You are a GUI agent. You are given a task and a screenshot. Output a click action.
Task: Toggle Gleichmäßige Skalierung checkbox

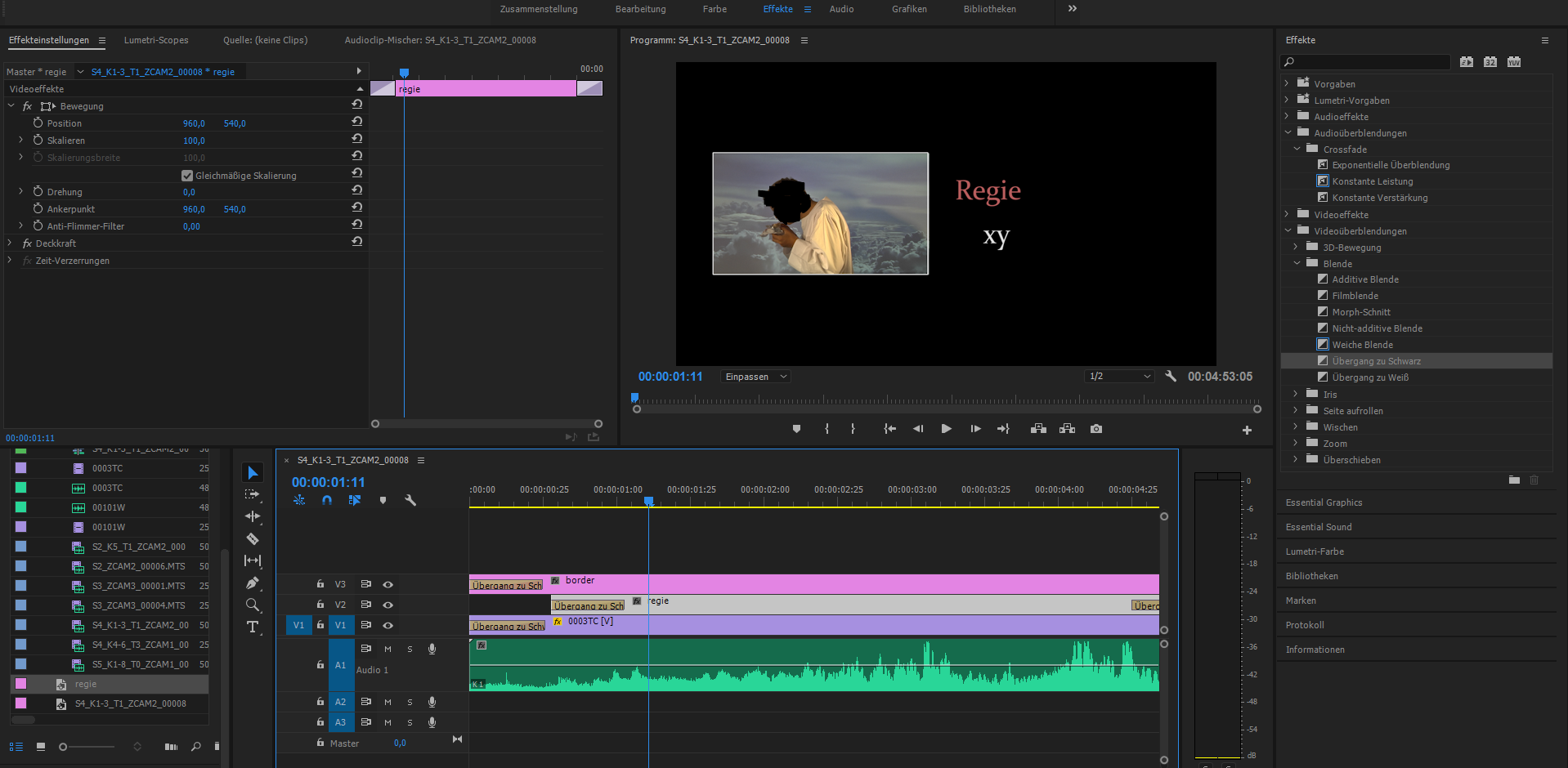[187, 176]
